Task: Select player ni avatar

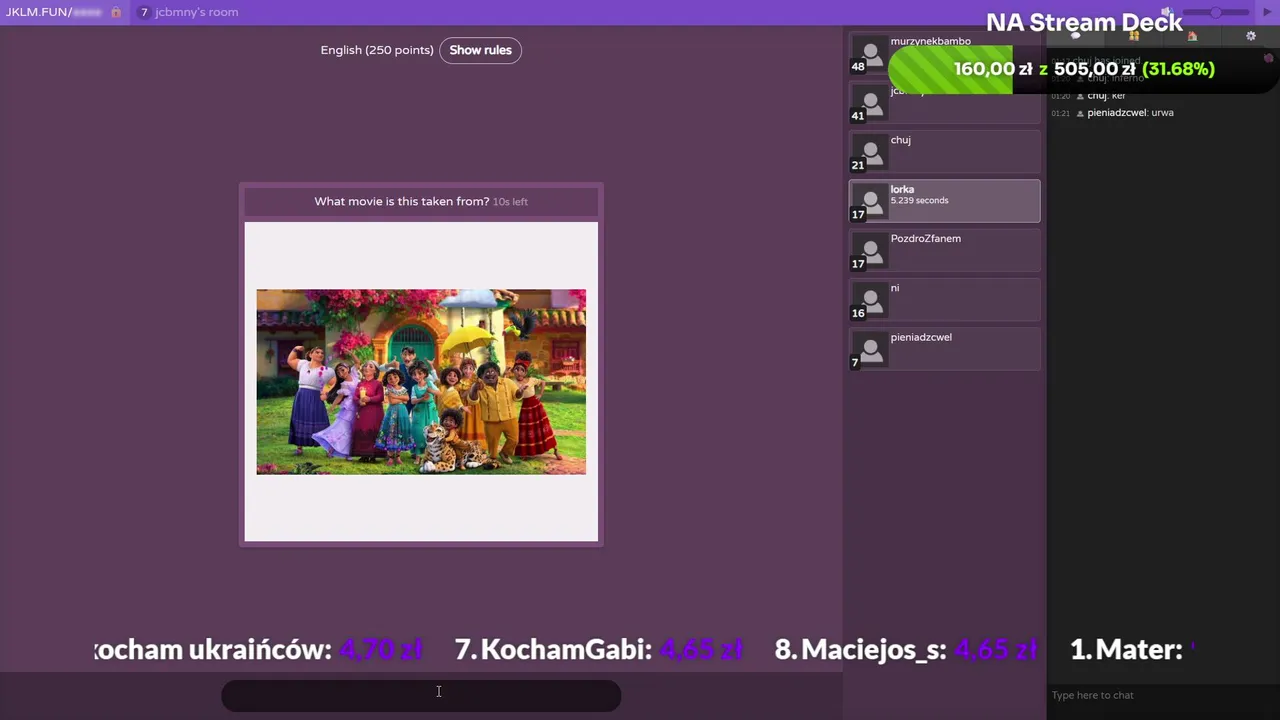Action: [x=869, y=300]
